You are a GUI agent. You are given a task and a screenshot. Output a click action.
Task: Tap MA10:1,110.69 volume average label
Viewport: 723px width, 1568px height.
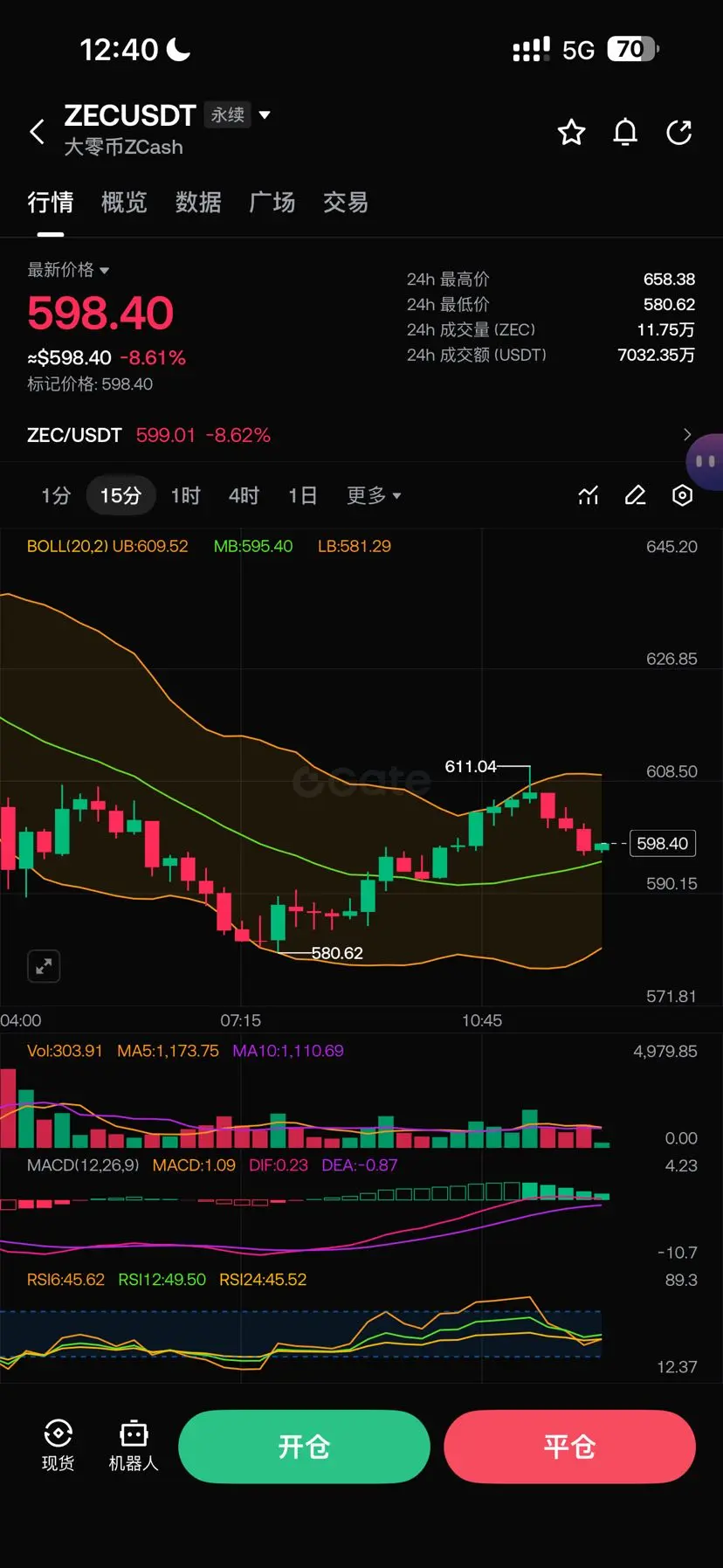click(x=288, y=1051)
